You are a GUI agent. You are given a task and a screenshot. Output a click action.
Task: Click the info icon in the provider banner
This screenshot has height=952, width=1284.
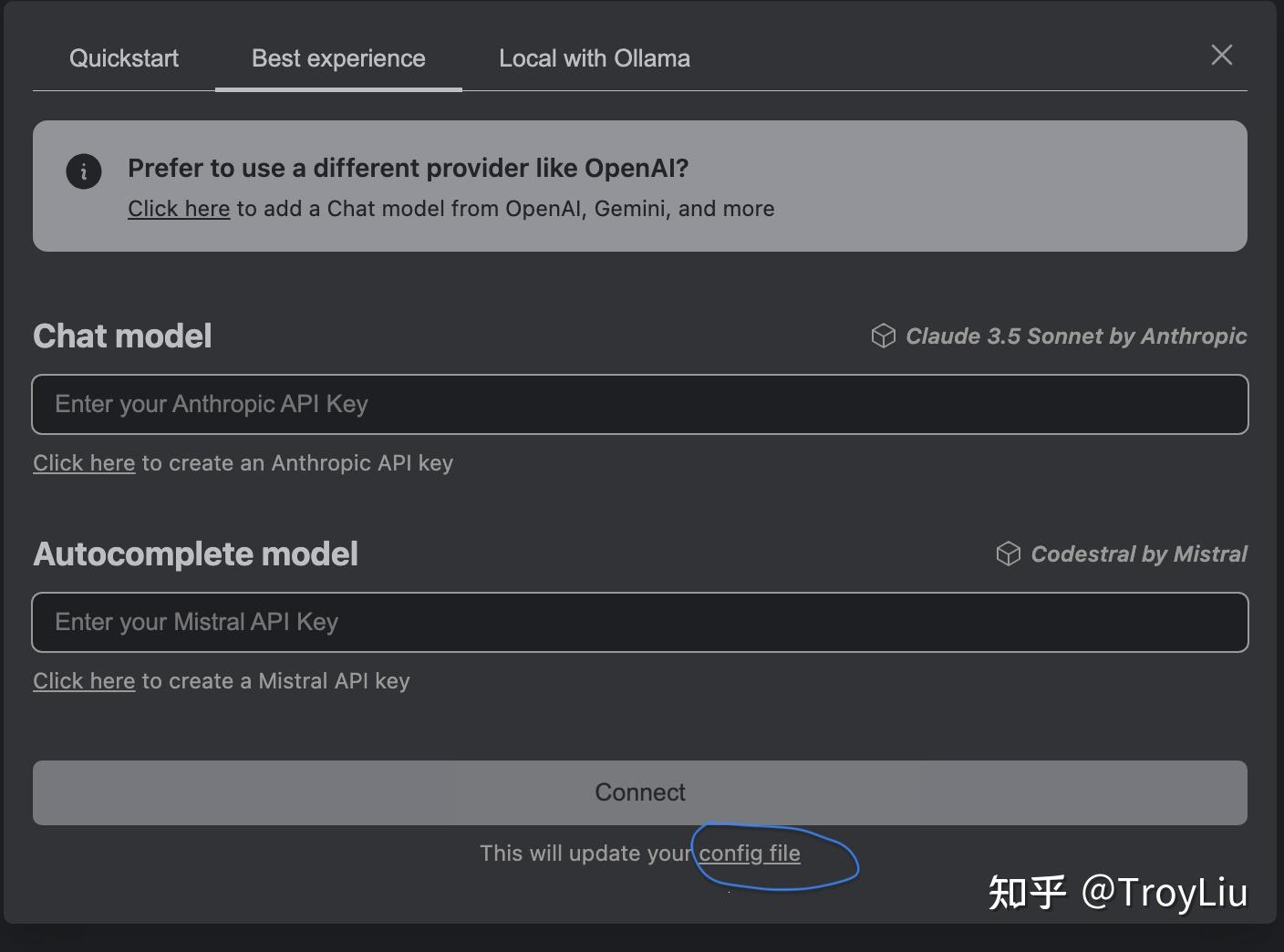coord(83,171)
